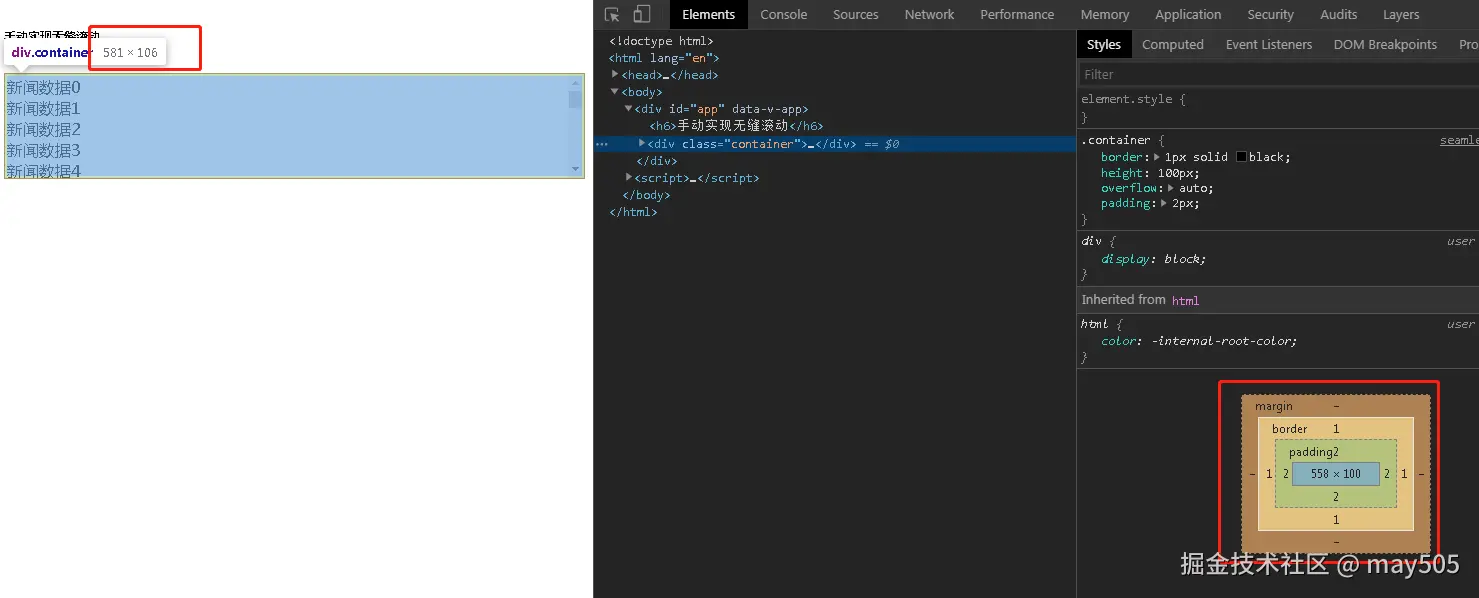Click the padding label in box model

(1310, 452)
